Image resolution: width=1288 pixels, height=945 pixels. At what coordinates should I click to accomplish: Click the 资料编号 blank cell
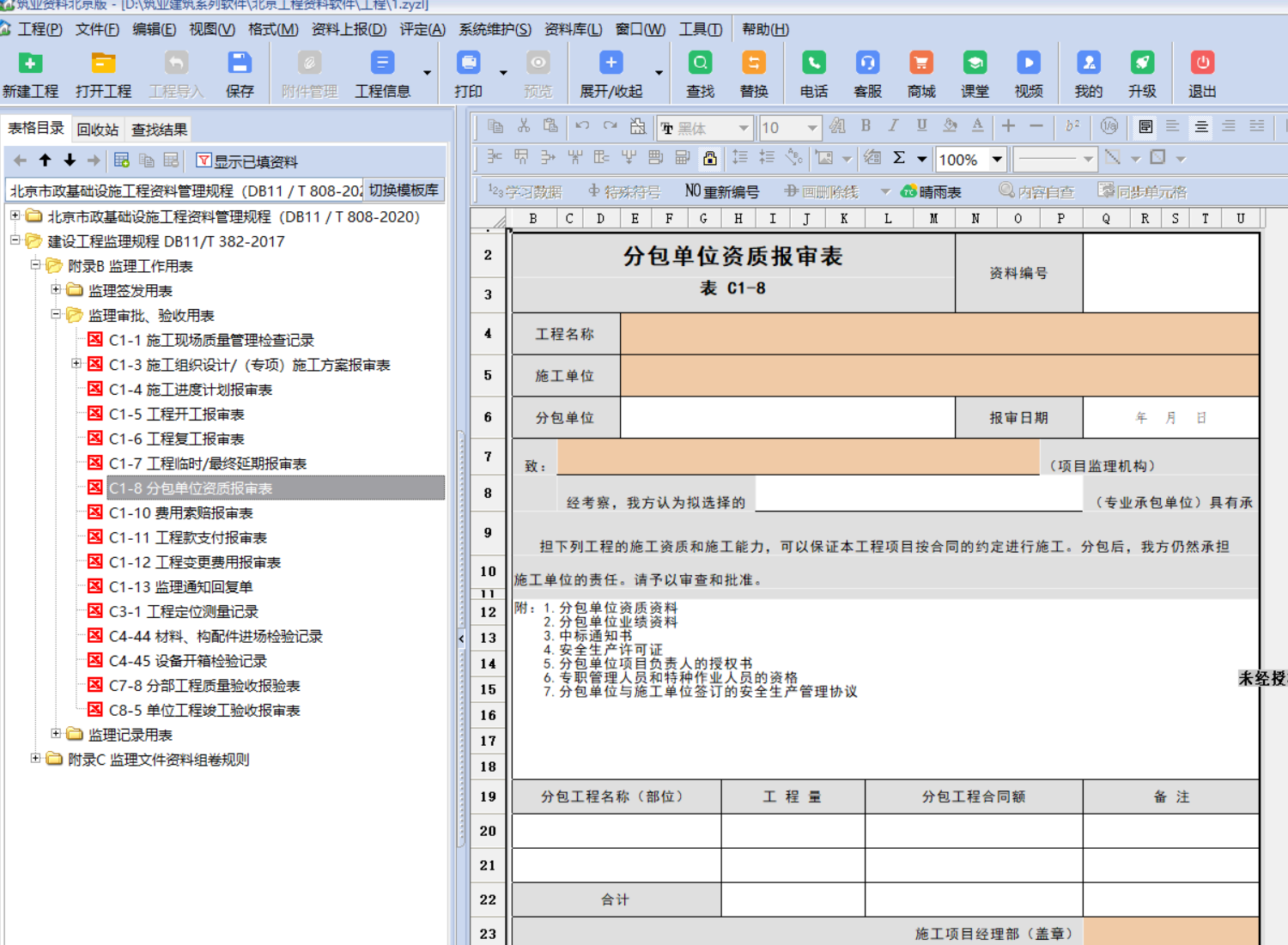1170,273
